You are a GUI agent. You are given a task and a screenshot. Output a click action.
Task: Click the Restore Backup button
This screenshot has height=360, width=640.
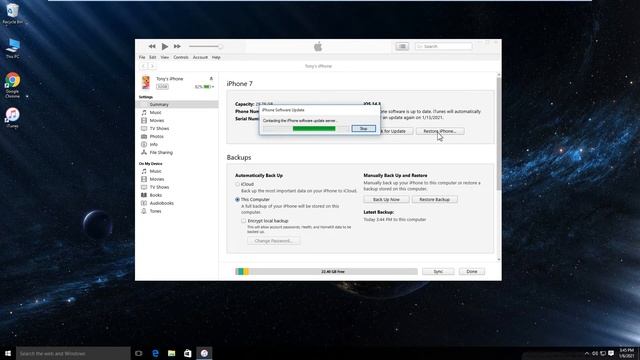(x=435, y=200)
